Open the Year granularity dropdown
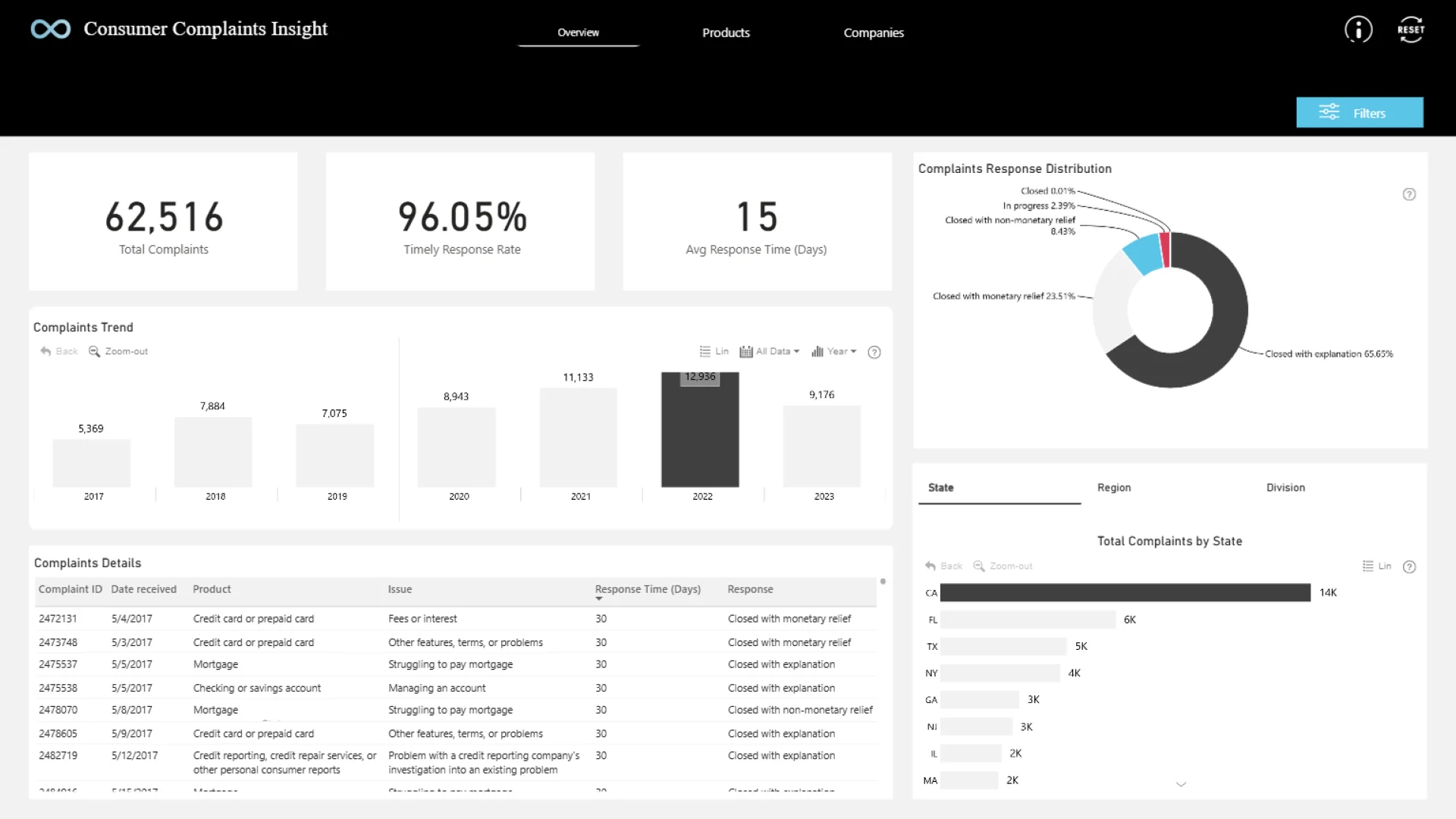1456x819 pixels. 833,351
